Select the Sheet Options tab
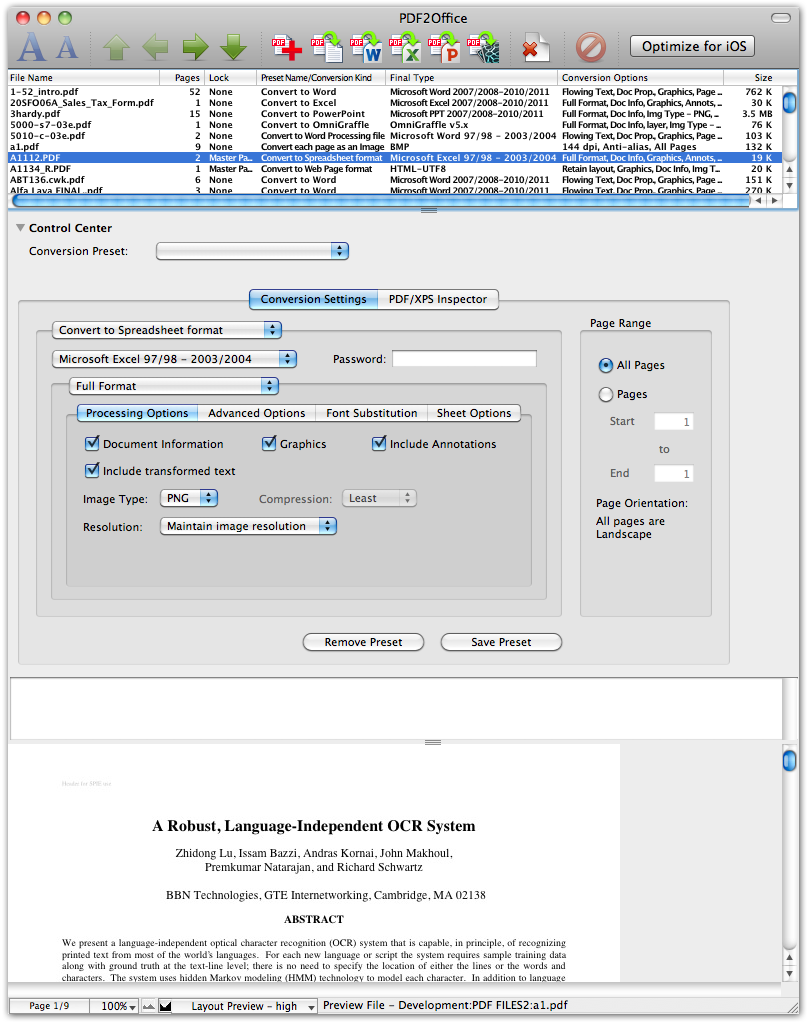810x1030 pixels. [474, 413]
